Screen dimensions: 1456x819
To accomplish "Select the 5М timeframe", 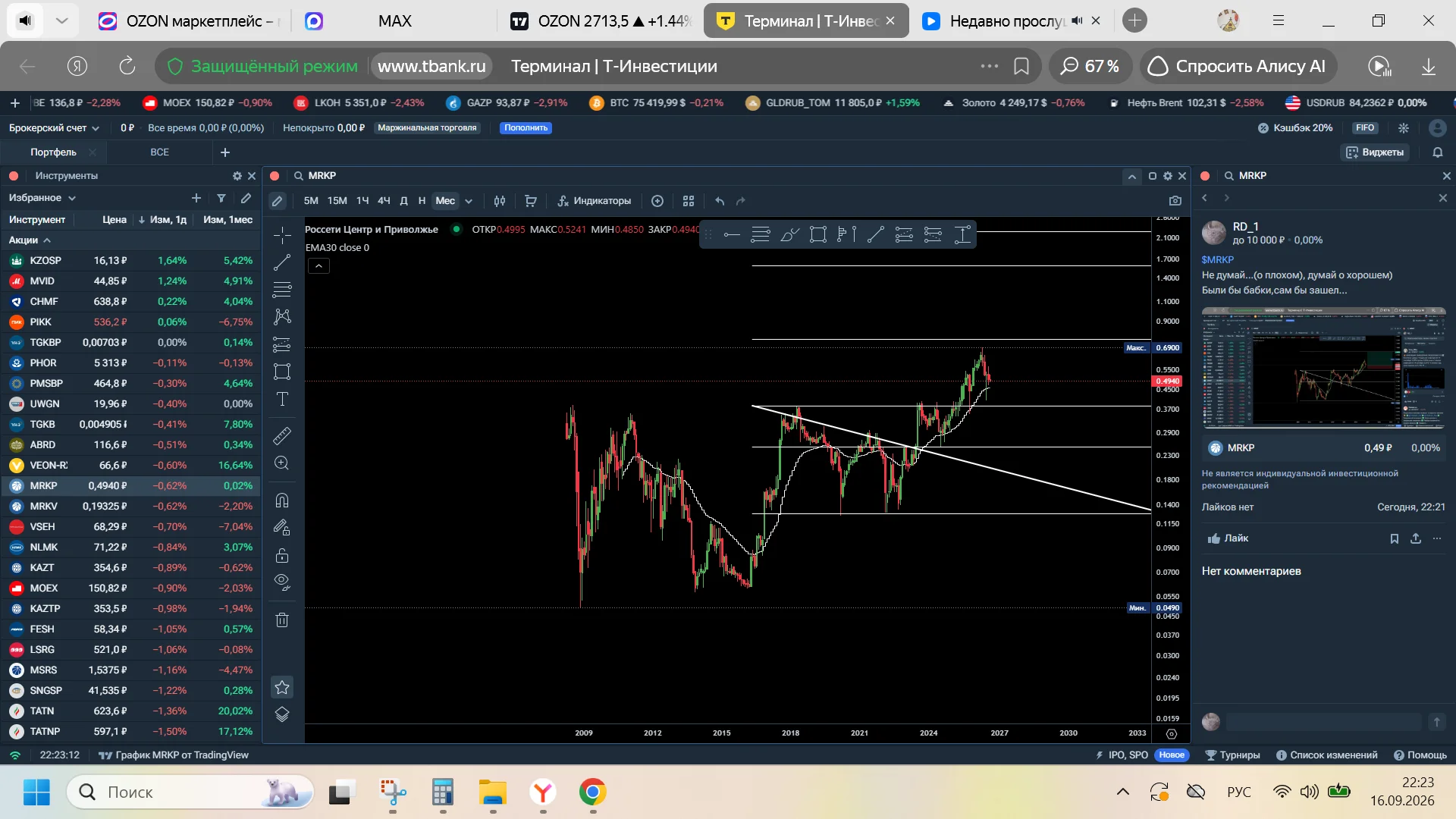I will tap(311, 201).
